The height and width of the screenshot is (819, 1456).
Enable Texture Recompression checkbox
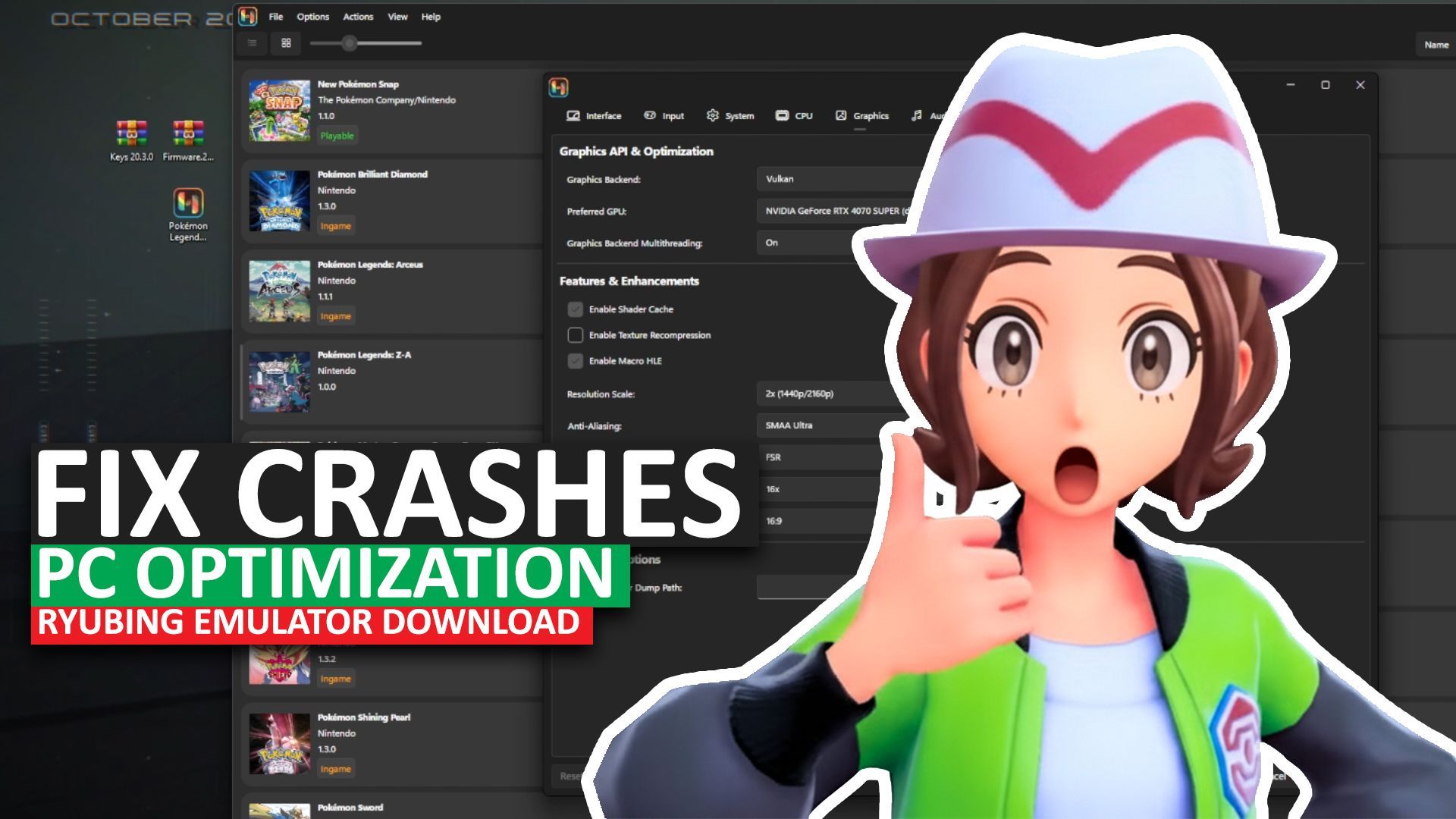tap(575, 335)
